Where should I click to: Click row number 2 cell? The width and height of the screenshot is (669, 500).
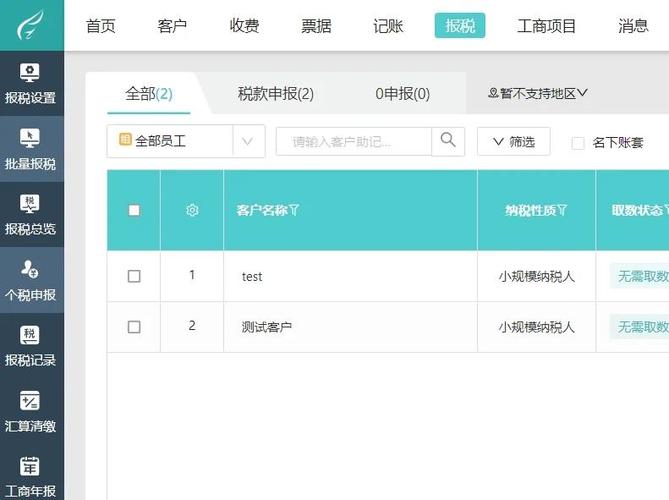click(x=192, y=326)
